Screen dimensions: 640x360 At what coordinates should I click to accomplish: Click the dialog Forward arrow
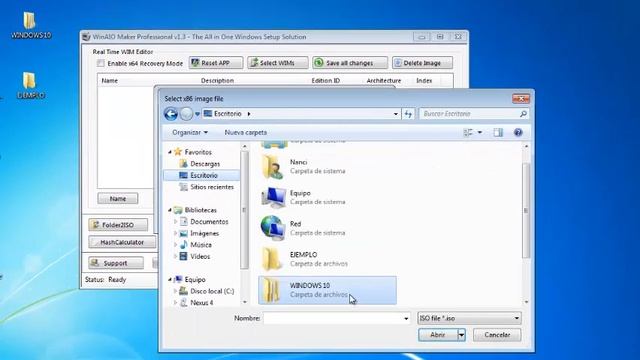[186, 114]
